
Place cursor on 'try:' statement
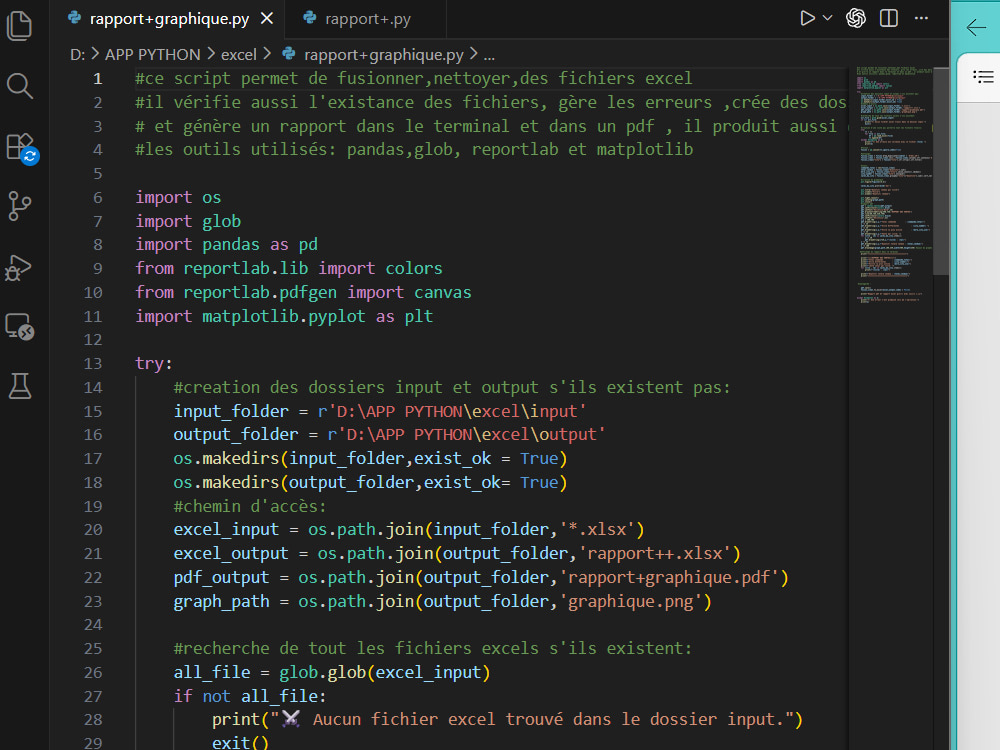tap(154, 364)
